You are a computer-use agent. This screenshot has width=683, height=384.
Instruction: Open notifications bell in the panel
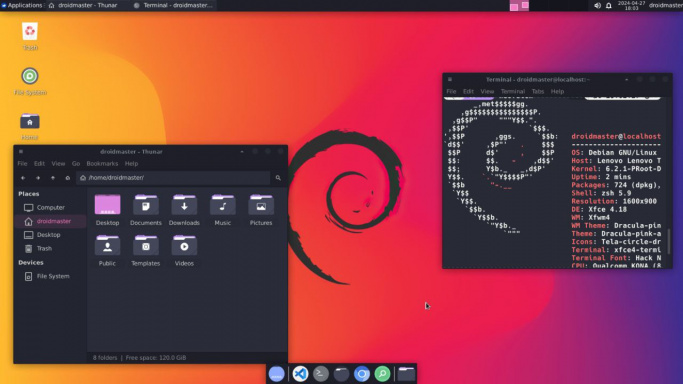[609, 5]
